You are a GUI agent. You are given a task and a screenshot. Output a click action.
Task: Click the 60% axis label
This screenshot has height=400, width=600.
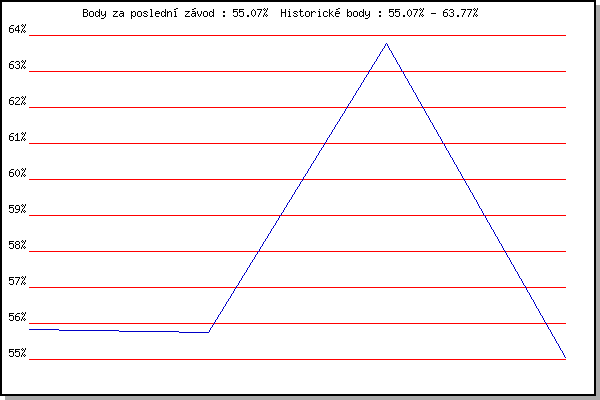coord(17,173)
